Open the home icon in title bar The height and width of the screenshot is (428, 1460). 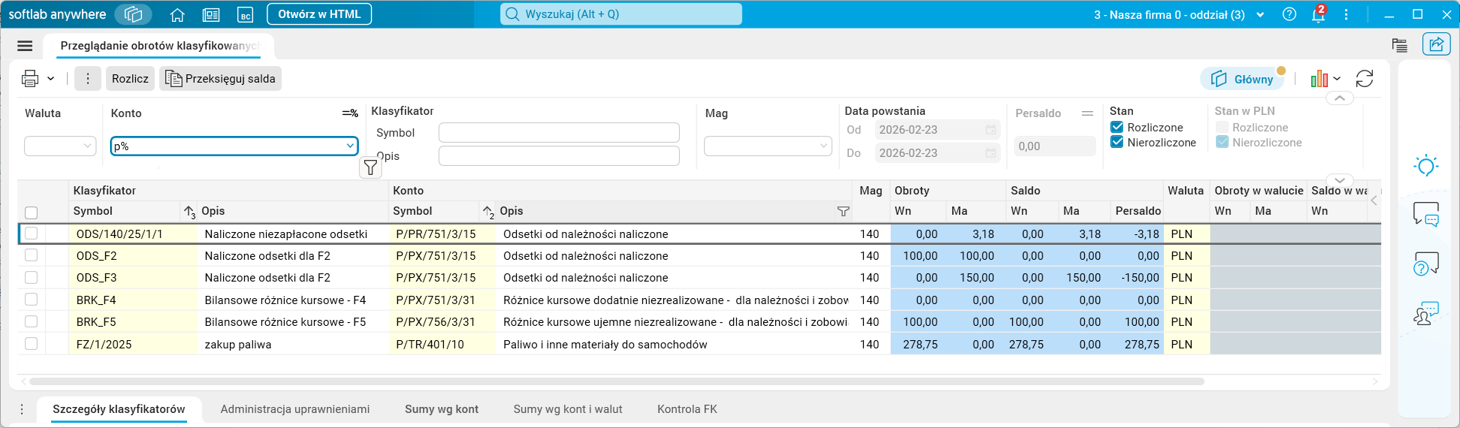[x=177, y=15]
